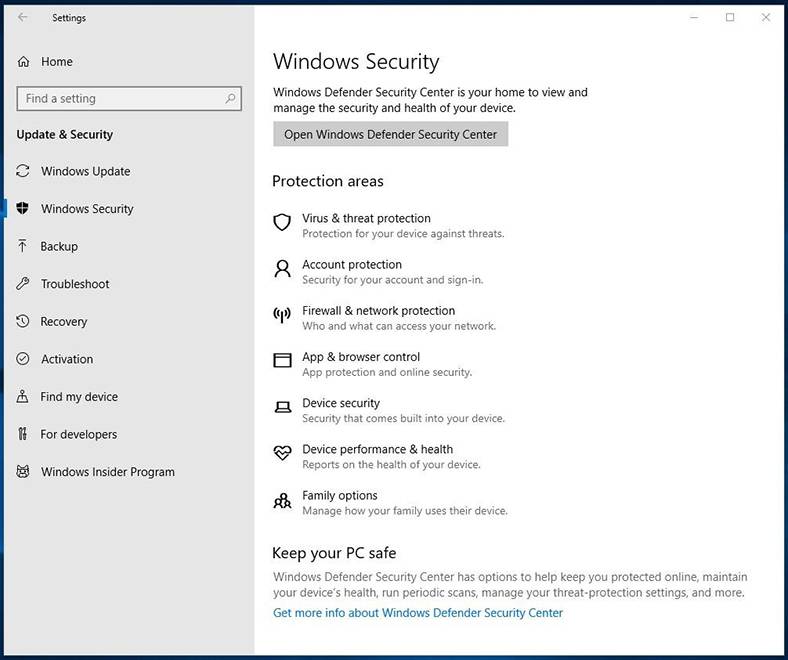Click the Home house icon
Screen dimensions: 788x660
23,62
